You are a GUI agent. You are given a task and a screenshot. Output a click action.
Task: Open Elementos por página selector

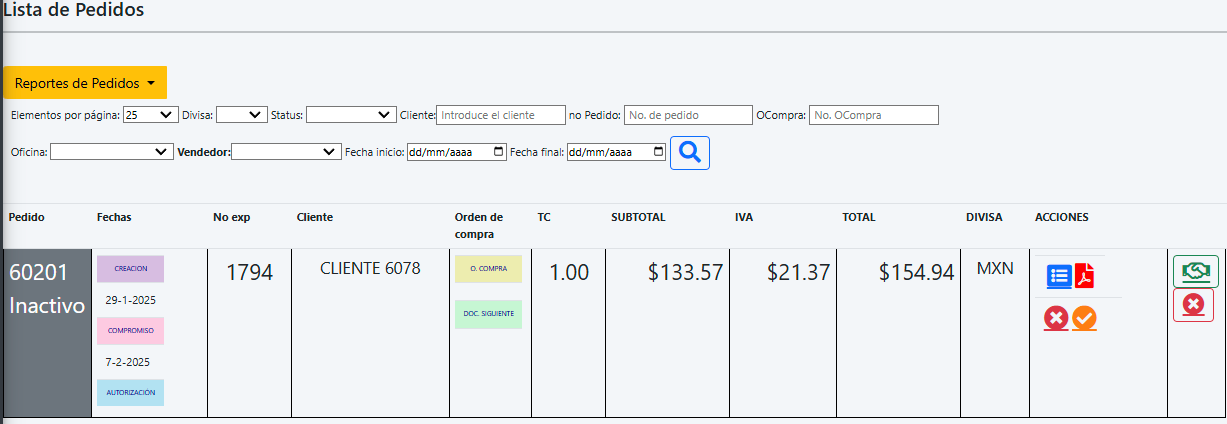pyautogui.click(x=151, y=115)
